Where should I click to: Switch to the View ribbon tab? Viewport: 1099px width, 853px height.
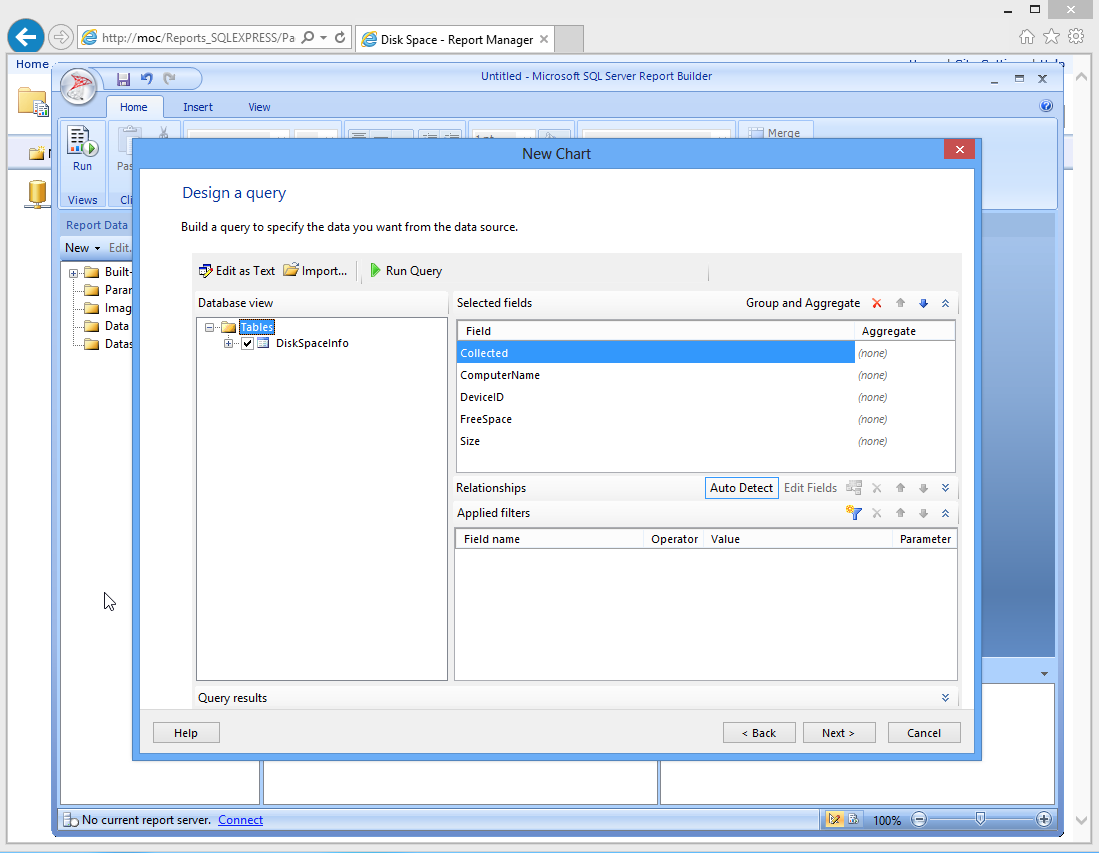[x=259, y=107]
